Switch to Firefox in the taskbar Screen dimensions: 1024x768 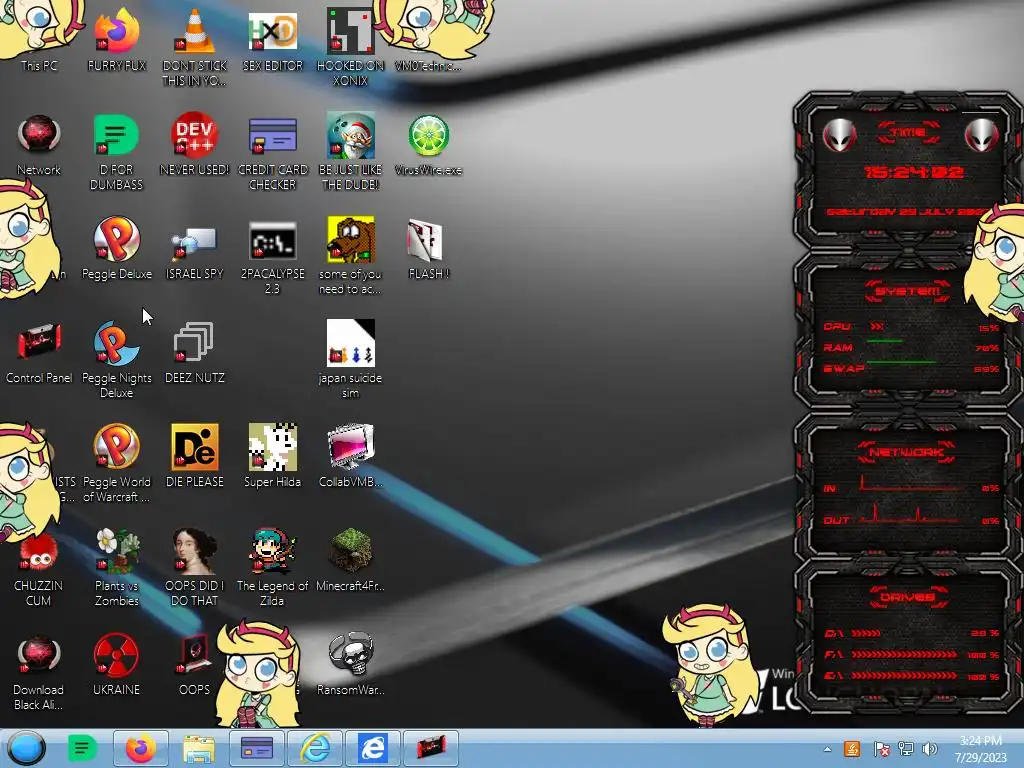[140, 748]
